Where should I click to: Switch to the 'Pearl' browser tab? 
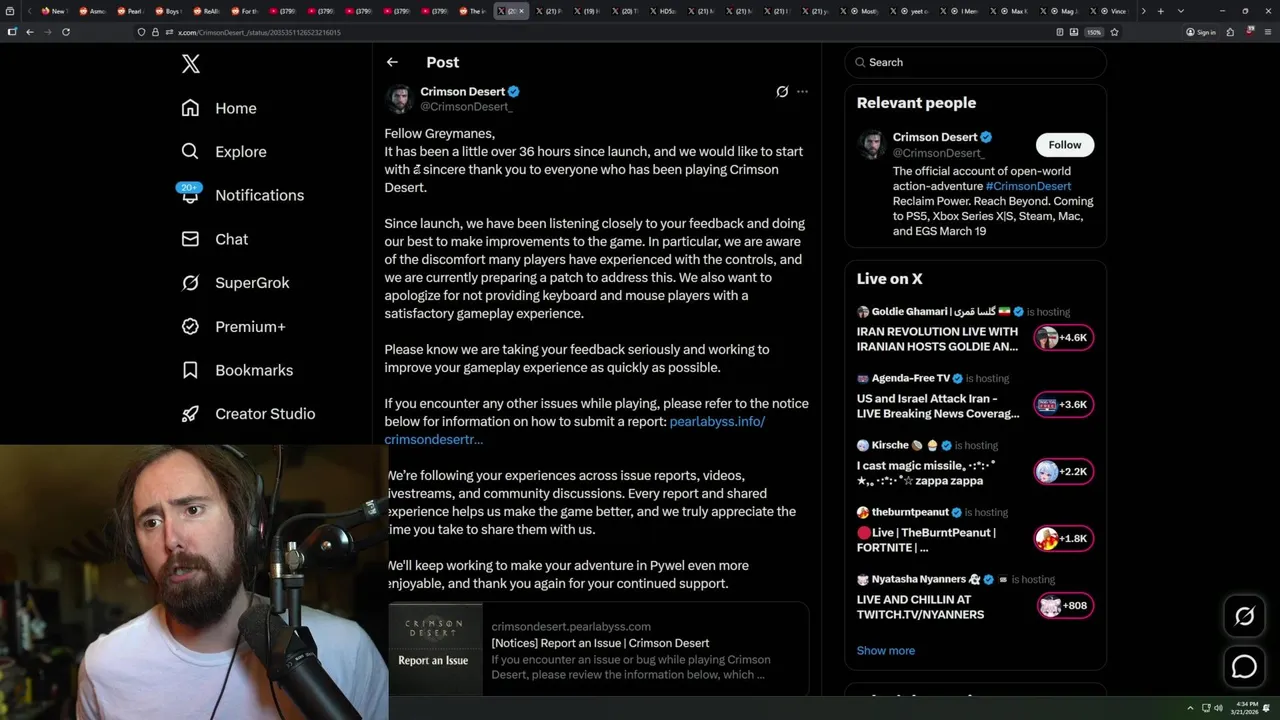pyautogui.click(x=130, y=11)
